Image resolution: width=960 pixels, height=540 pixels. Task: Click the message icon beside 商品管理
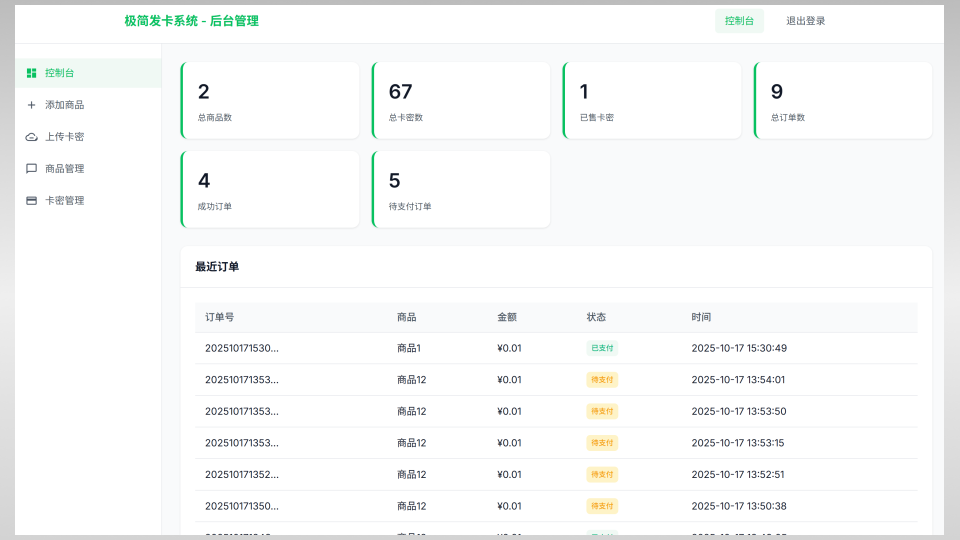coord(31,169)
